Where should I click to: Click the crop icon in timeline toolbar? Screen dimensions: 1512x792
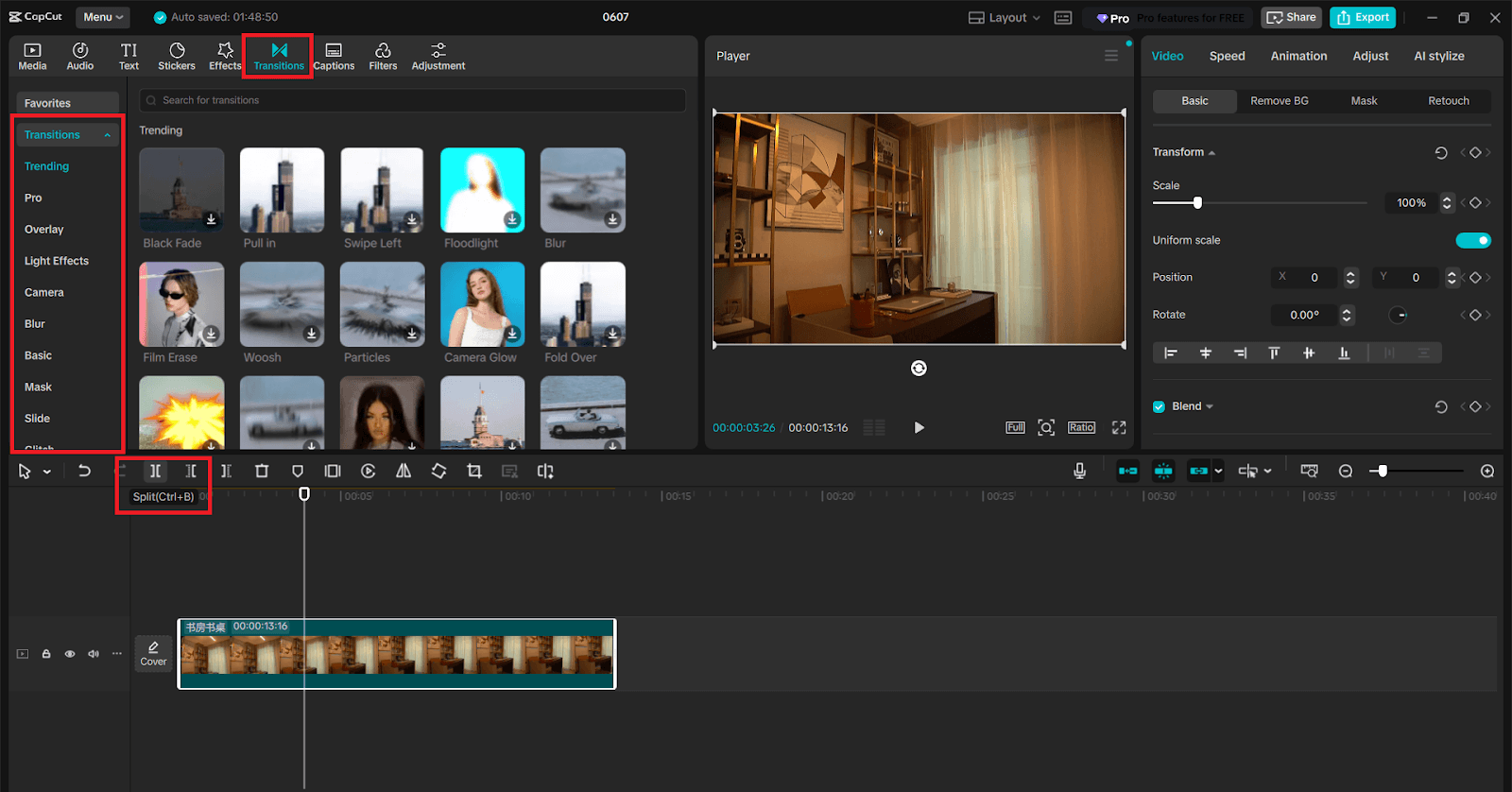point(474,471)
